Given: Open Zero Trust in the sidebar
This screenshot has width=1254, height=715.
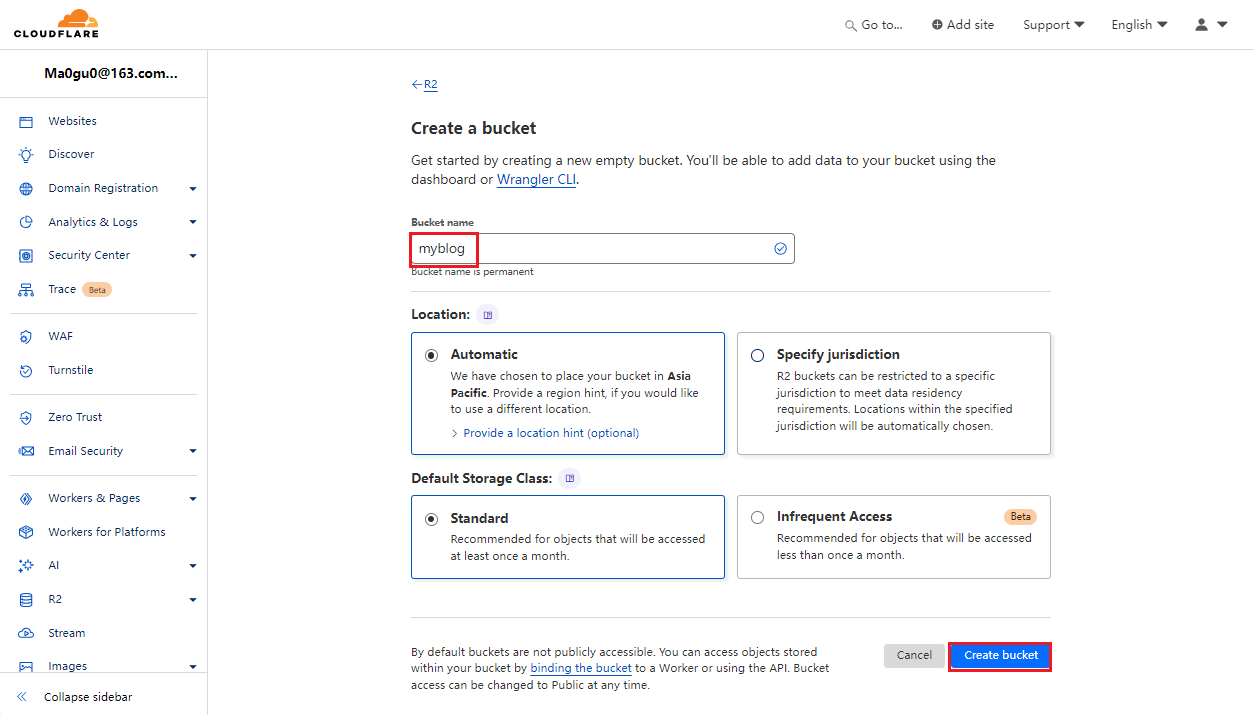Looking at the screenshot, I should [x=75, y=417].
